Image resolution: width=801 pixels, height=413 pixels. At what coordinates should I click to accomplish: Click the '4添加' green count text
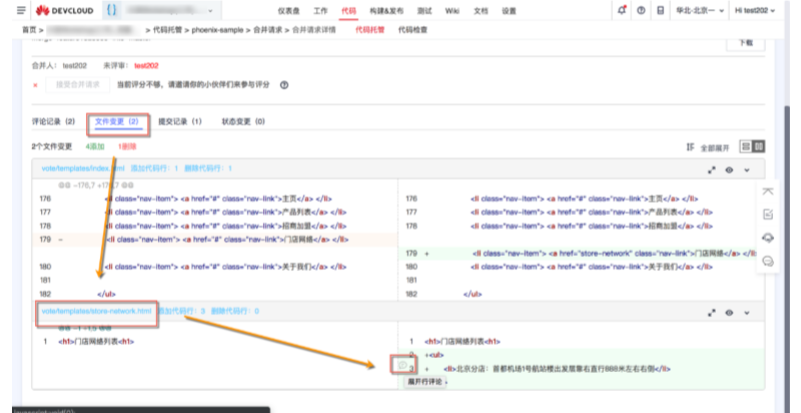(95, 147)
